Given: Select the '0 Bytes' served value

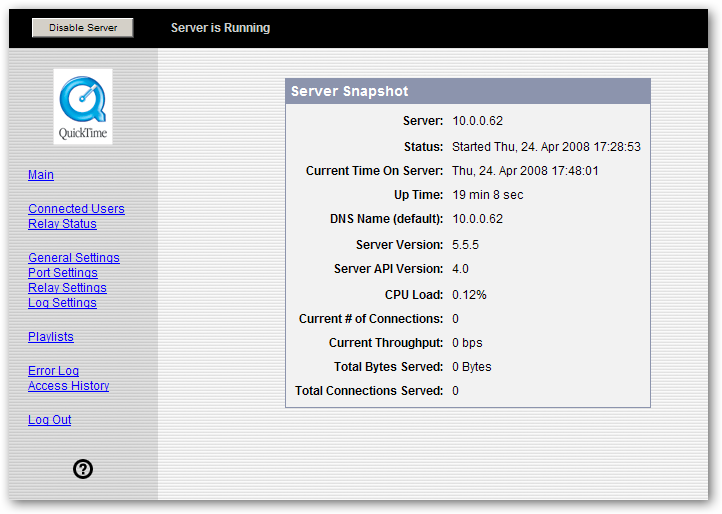Looking at the screenshot, I should click(x=472, y=367).
